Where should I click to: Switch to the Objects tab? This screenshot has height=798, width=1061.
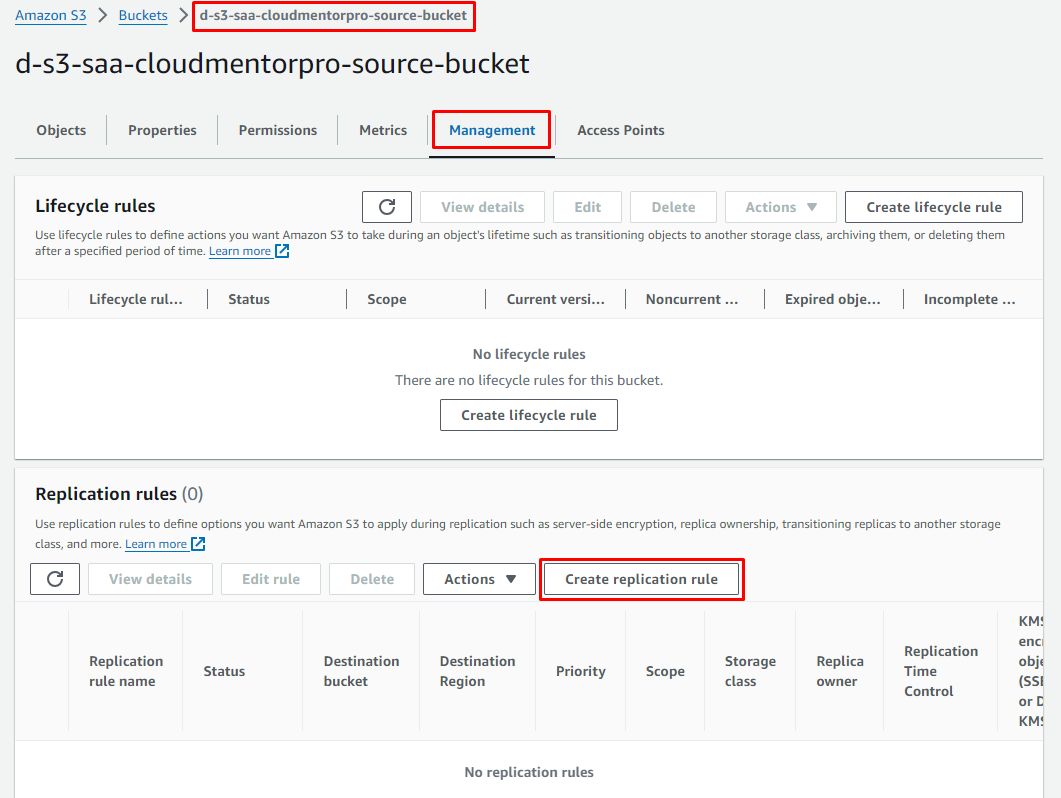(61, 130)
